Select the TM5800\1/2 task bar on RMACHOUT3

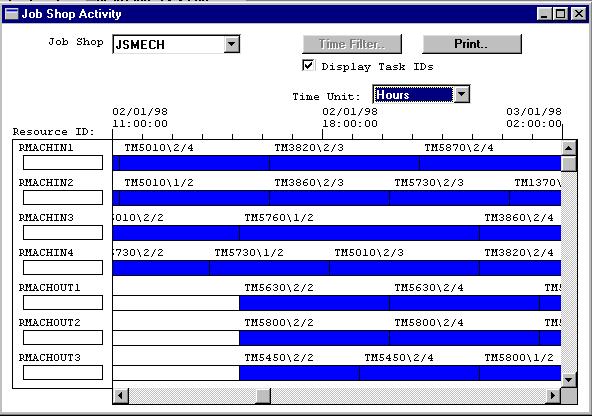pyautogui.click(x=520, y=373)
